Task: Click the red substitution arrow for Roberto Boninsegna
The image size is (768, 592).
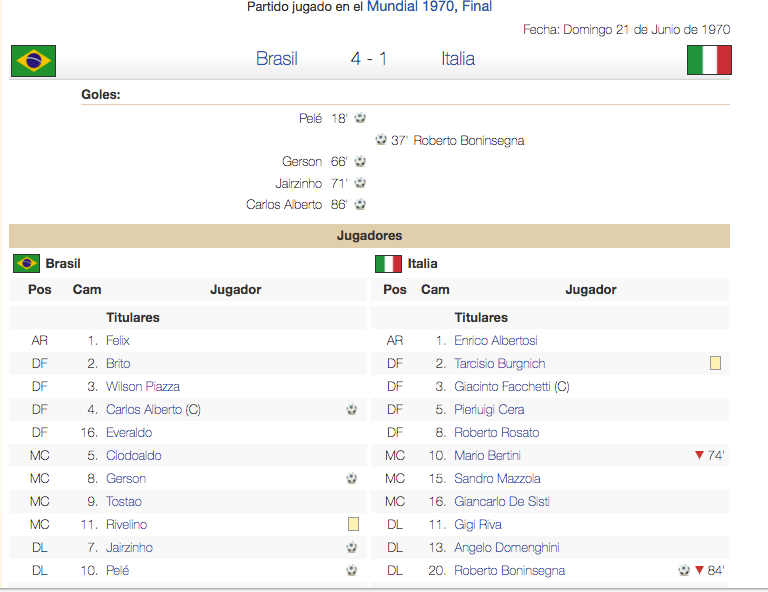Action: [x=699, y=570]
